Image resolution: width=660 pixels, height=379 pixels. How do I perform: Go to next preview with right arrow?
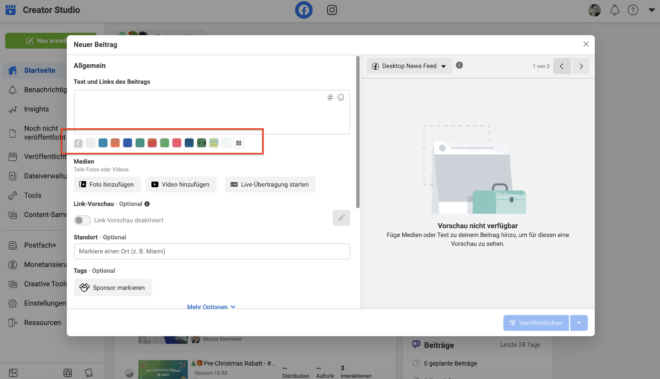[581, 66]
